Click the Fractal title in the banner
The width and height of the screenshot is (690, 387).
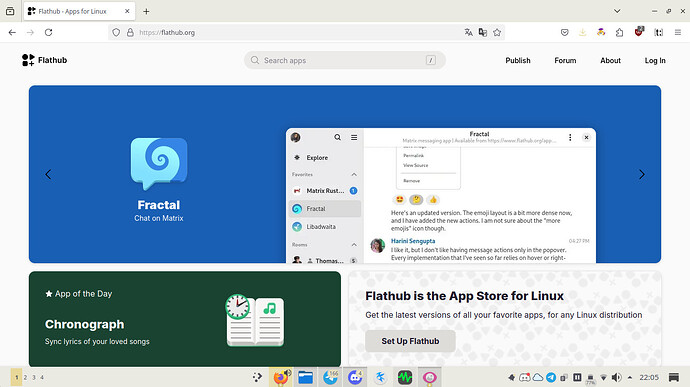coord(158,205)
